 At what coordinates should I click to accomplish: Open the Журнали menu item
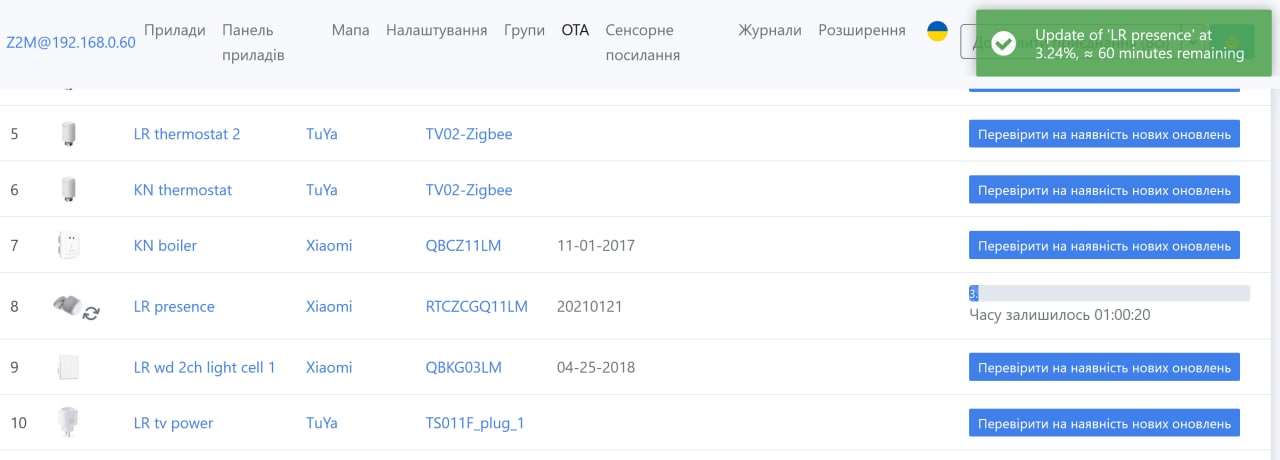(770, 30)
